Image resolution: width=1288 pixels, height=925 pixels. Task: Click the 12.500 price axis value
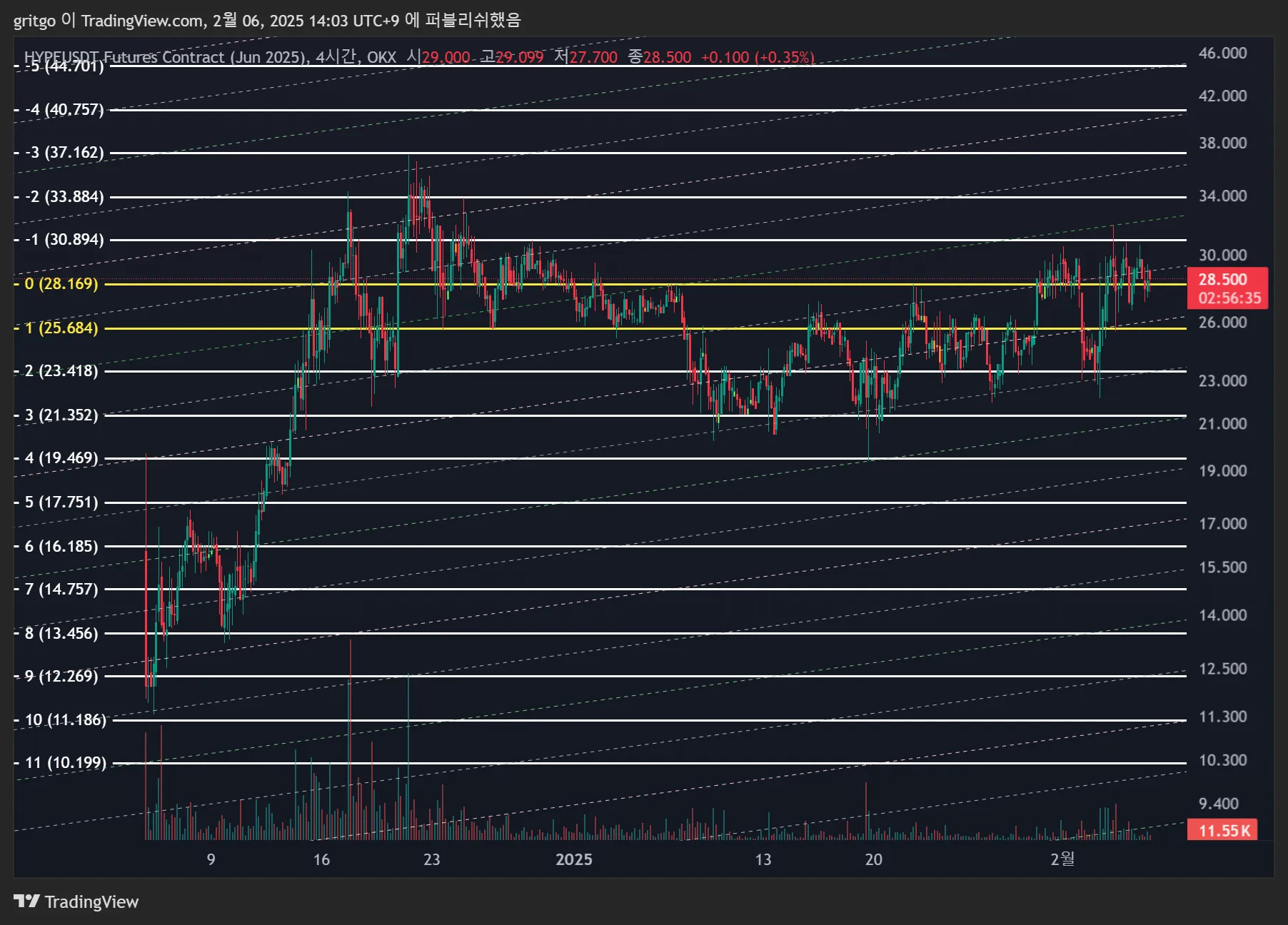[x=1222, y=668]
